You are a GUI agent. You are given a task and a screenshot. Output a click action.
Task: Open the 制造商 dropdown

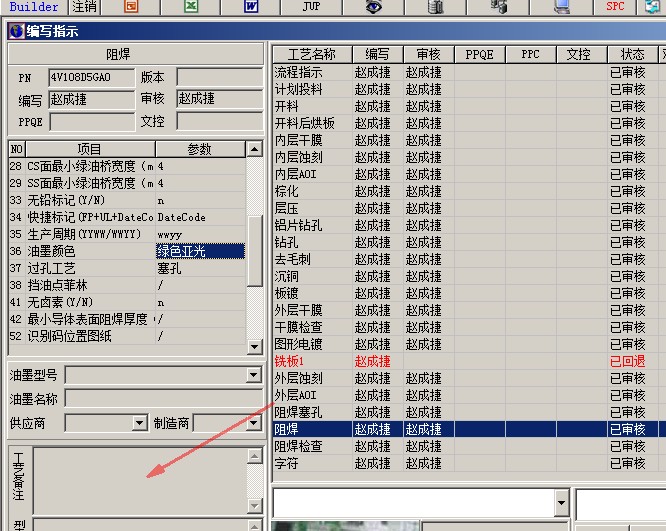pos(254,423)
